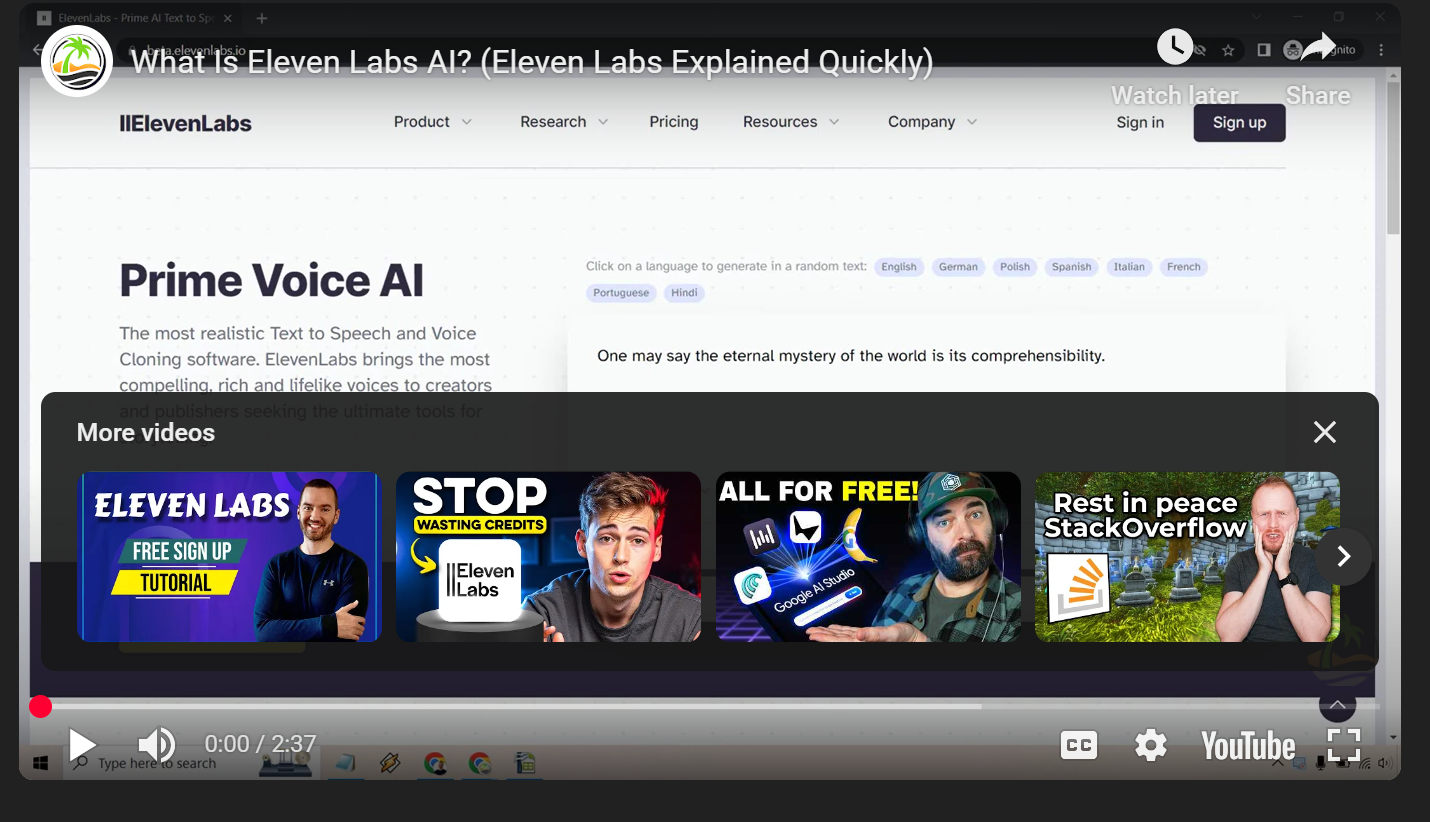Image resolution: width=1430 pixels, height=822 pixels.
Task: Open Rest in peace StackOverflow video
Action: click(1187, 556)
